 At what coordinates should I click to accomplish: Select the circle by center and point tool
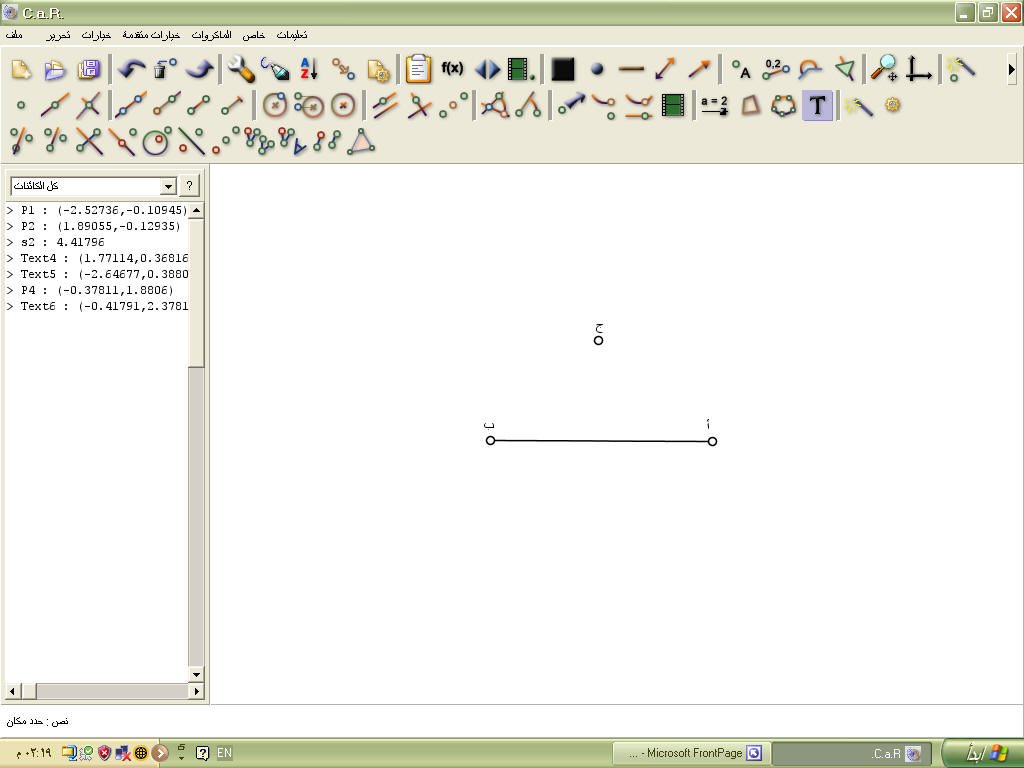[x=275, y=105]
